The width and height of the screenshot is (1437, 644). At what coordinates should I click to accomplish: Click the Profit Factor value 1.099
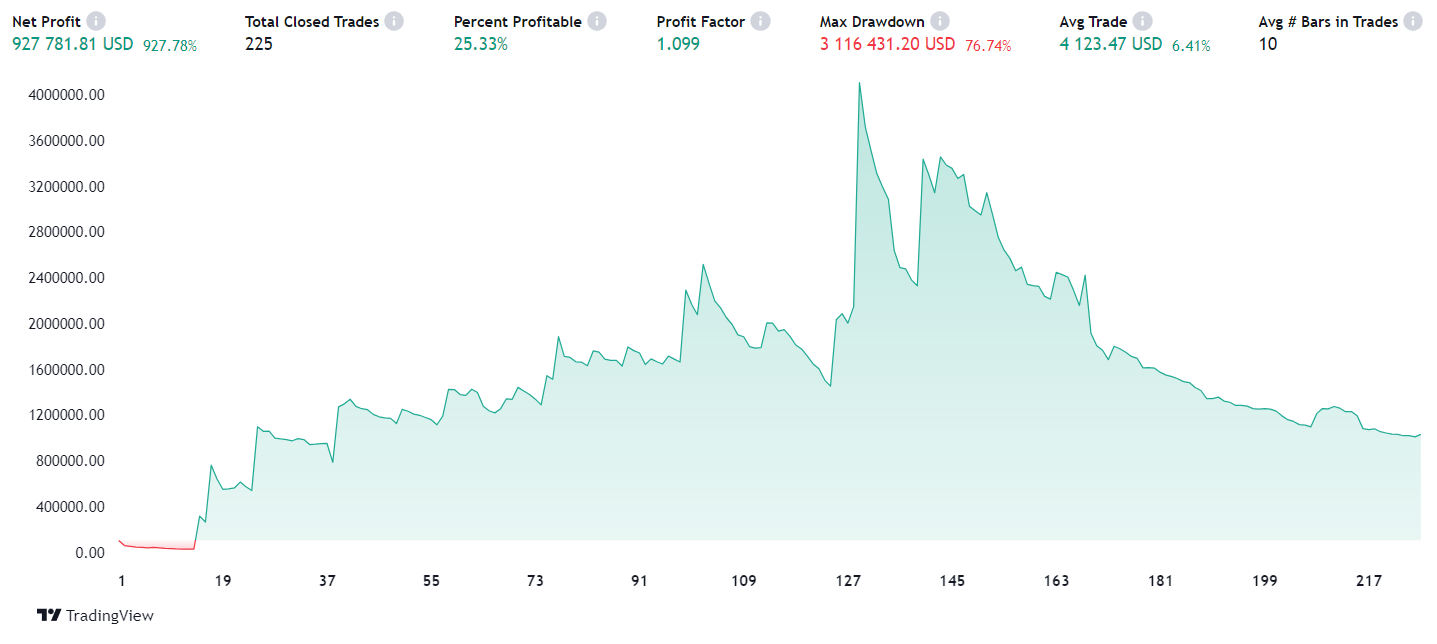[678, 44]
